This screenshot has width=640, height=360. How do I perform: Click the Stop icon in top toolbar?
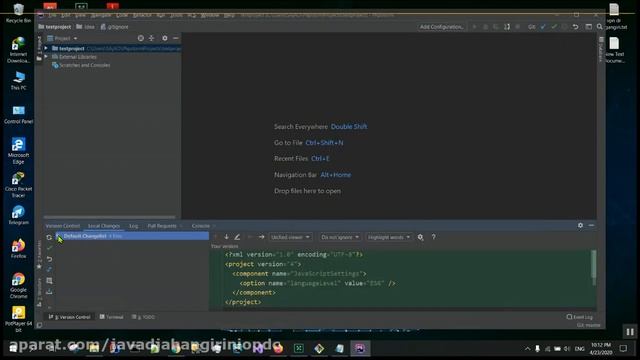(518, 27)
